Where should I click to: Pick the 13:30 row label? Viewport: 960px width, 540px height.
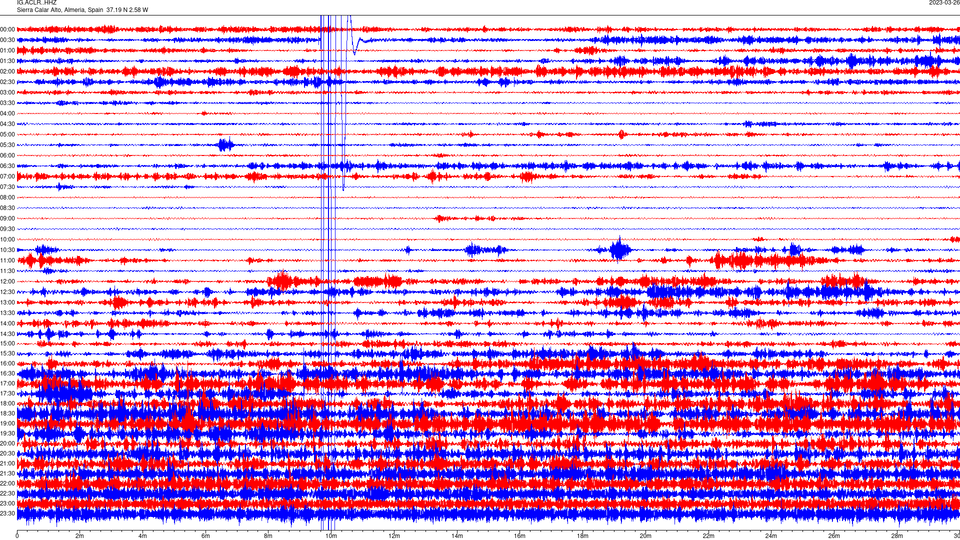click(7, 313)
